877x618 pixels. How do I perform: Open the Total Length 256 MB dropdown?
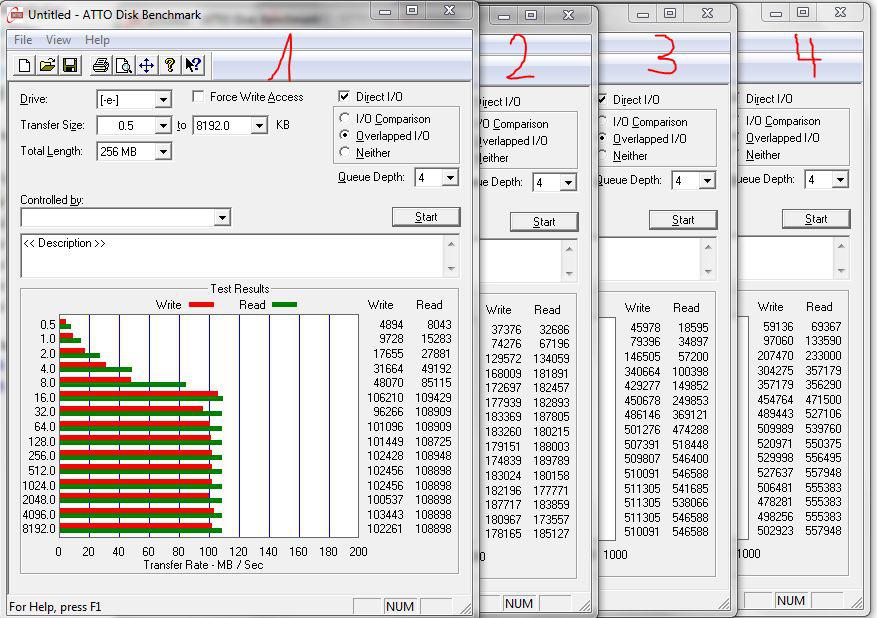tap(163, 152)
